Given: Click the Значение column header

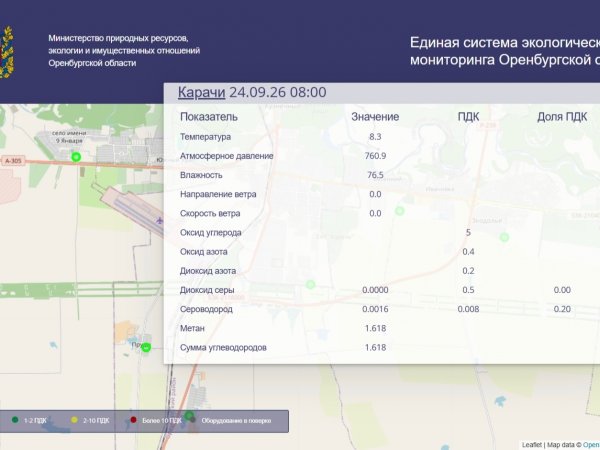Looking at the screenshot, I should tap(375, 117).
